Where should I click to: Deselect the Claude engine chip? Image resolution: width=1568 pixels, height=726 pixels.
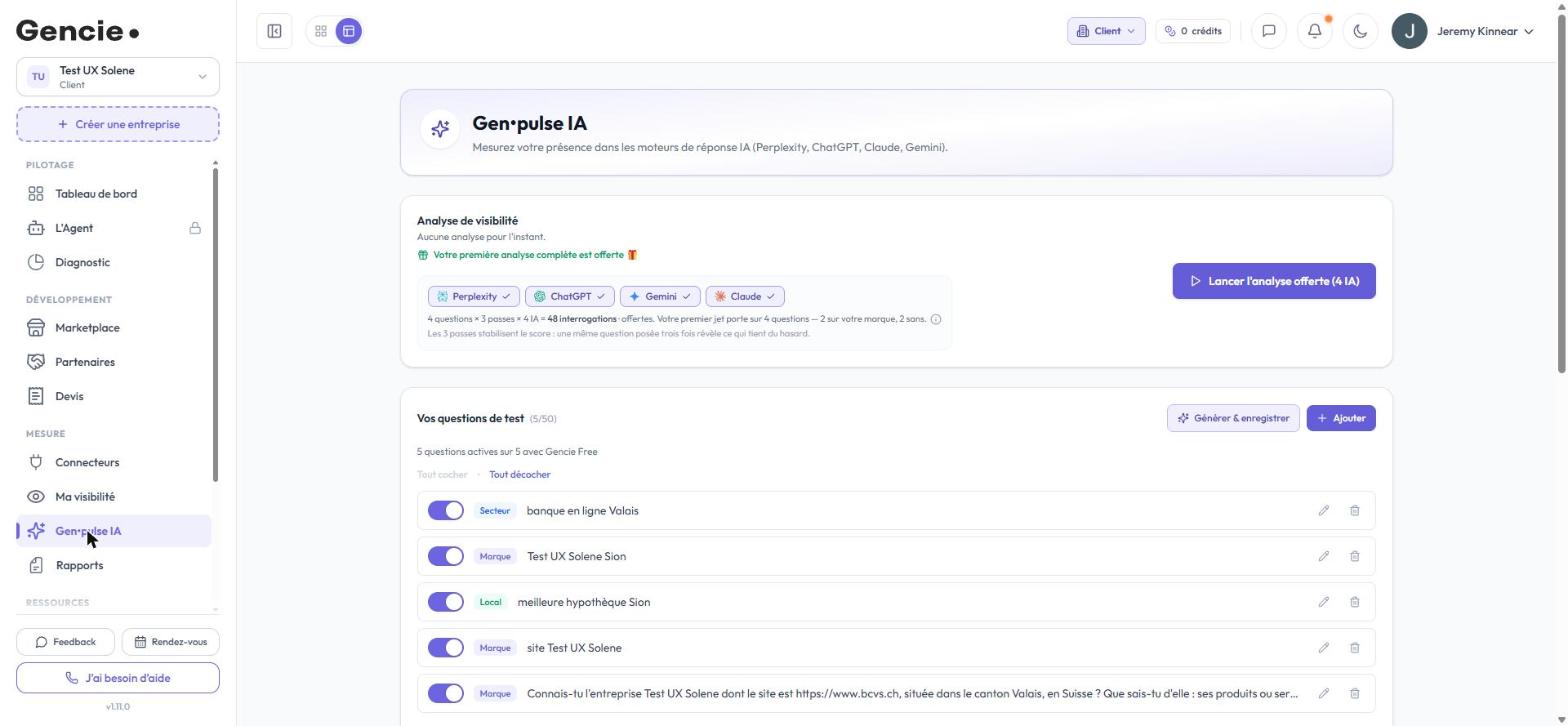[745, 297]
